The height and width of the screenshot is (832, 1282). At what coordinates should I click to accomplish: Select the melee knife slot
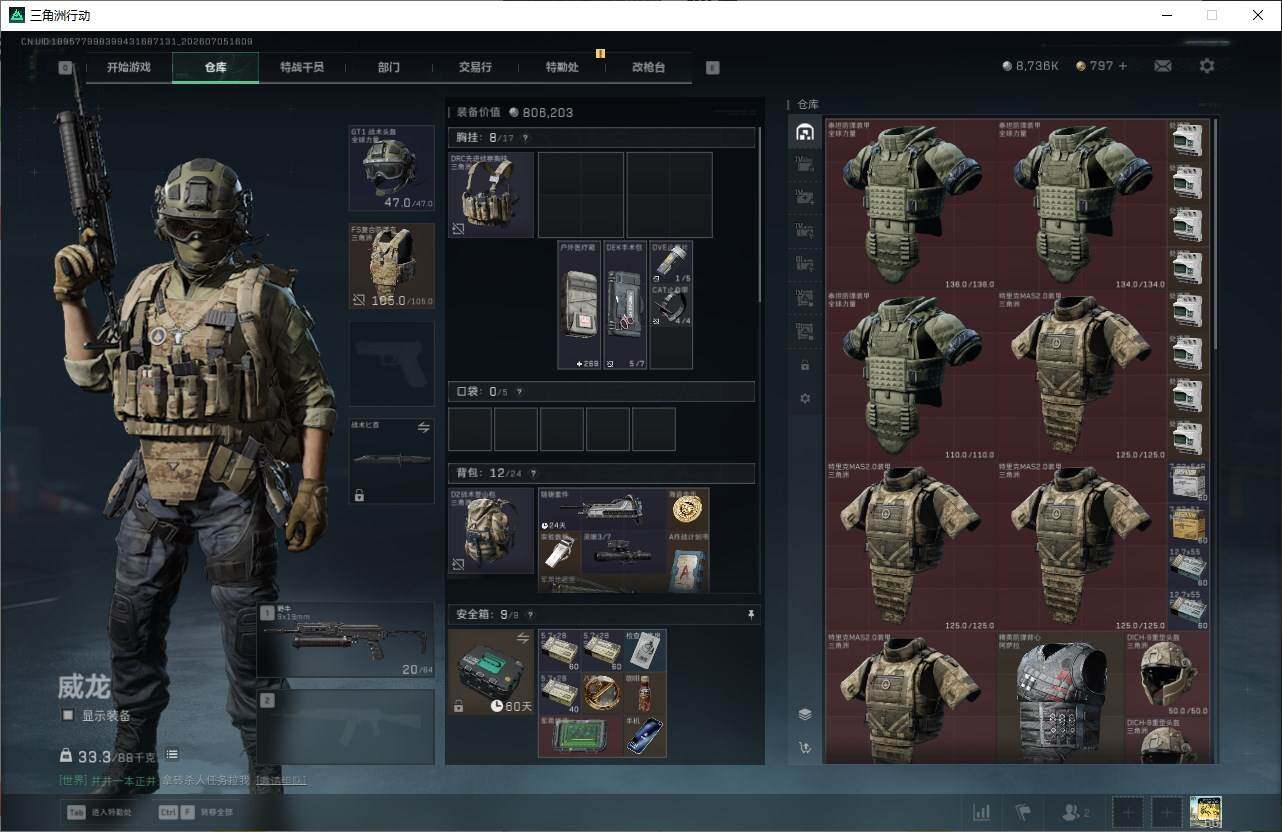391,462
